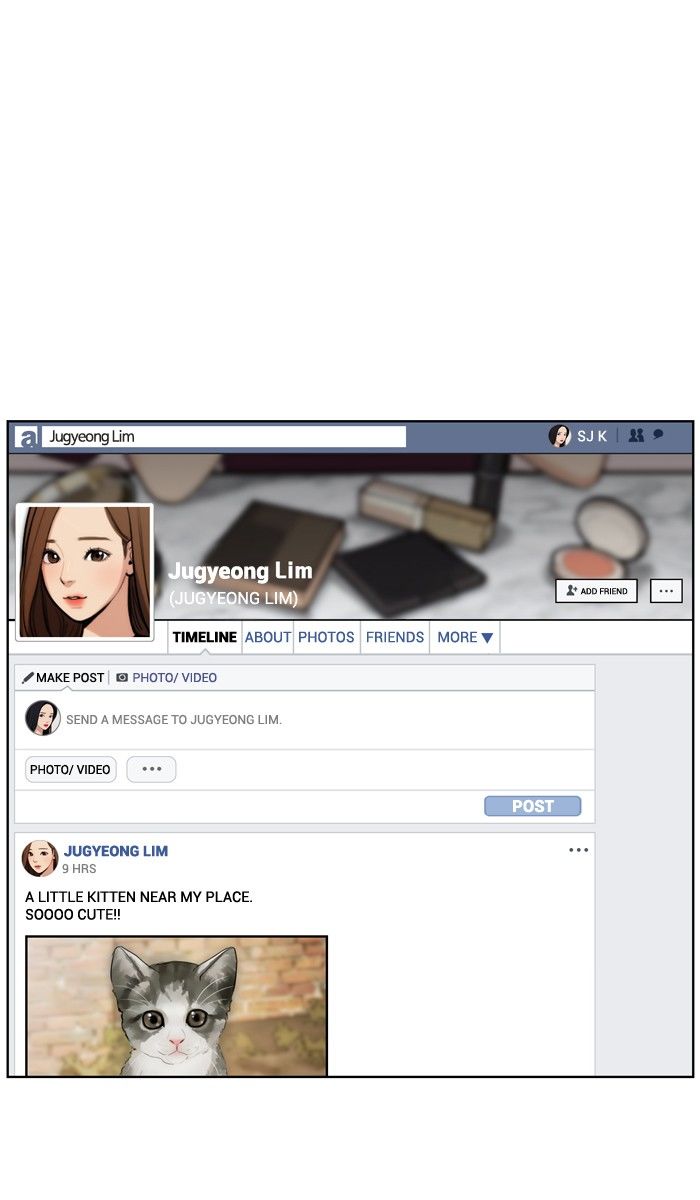The height and width of the screenshot is (1200, 700).
Task: Expand the ellipsis options in the composer
Action: point(152,769)
